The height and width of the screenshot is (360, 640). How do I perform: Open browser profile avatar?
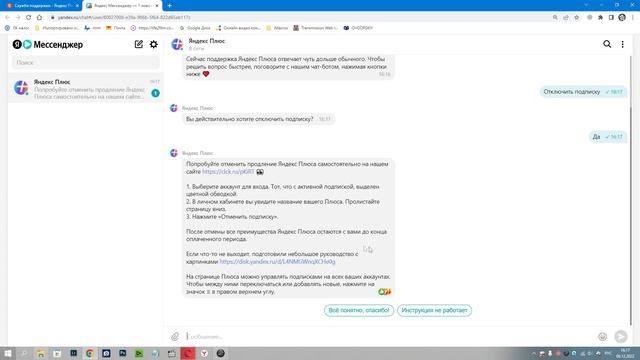click(x=622, y=17)
